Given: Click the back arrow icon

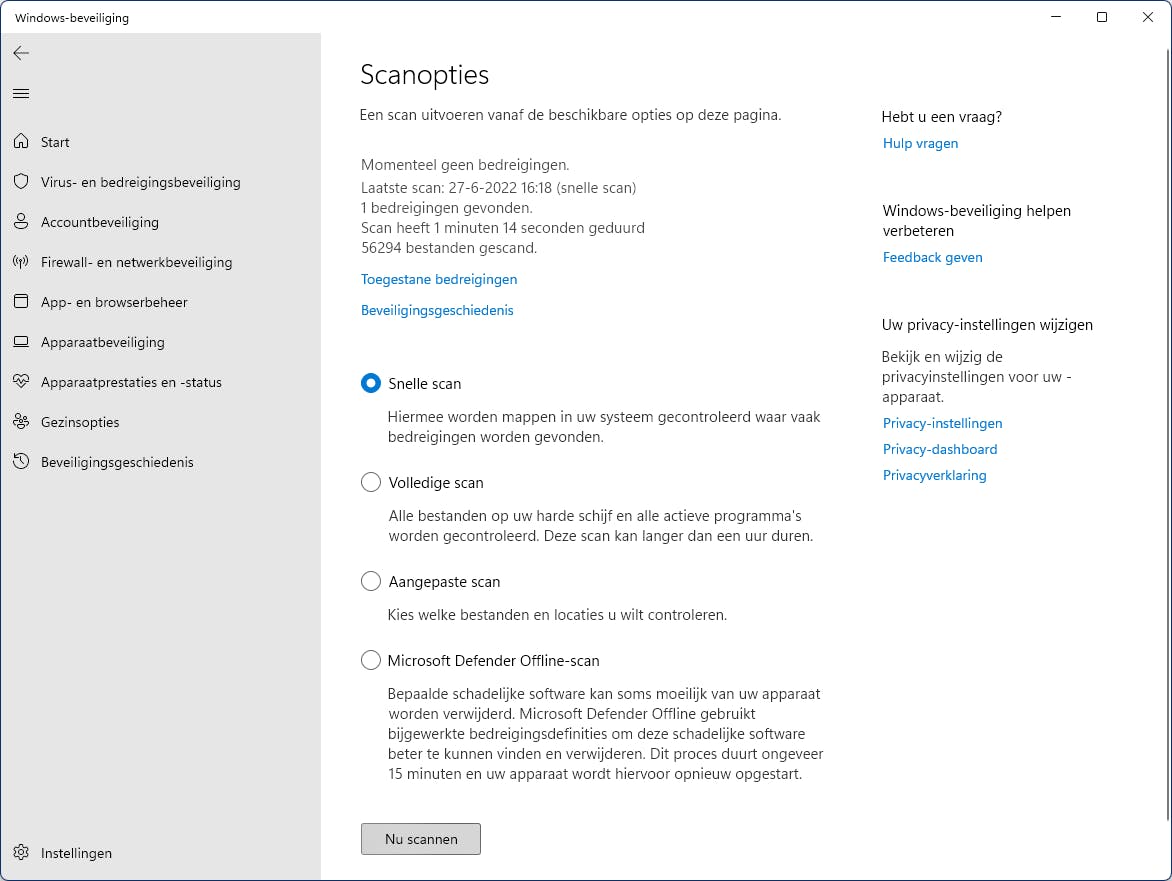Looking at the screenshot, I should point(21,53).
